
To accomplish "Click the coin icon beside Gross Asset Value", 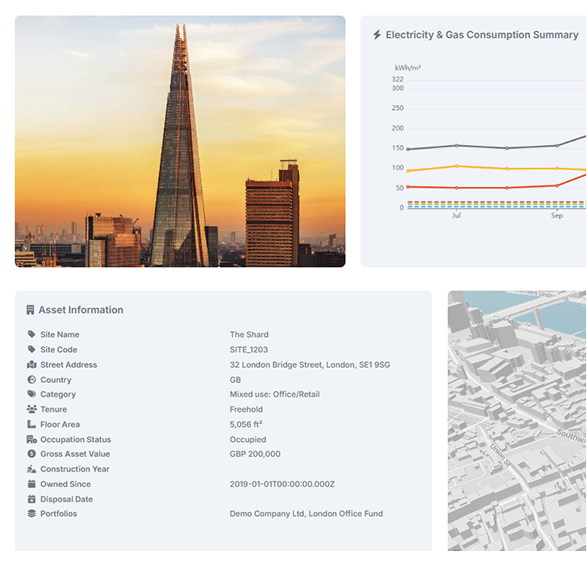I will coord(31,454).
